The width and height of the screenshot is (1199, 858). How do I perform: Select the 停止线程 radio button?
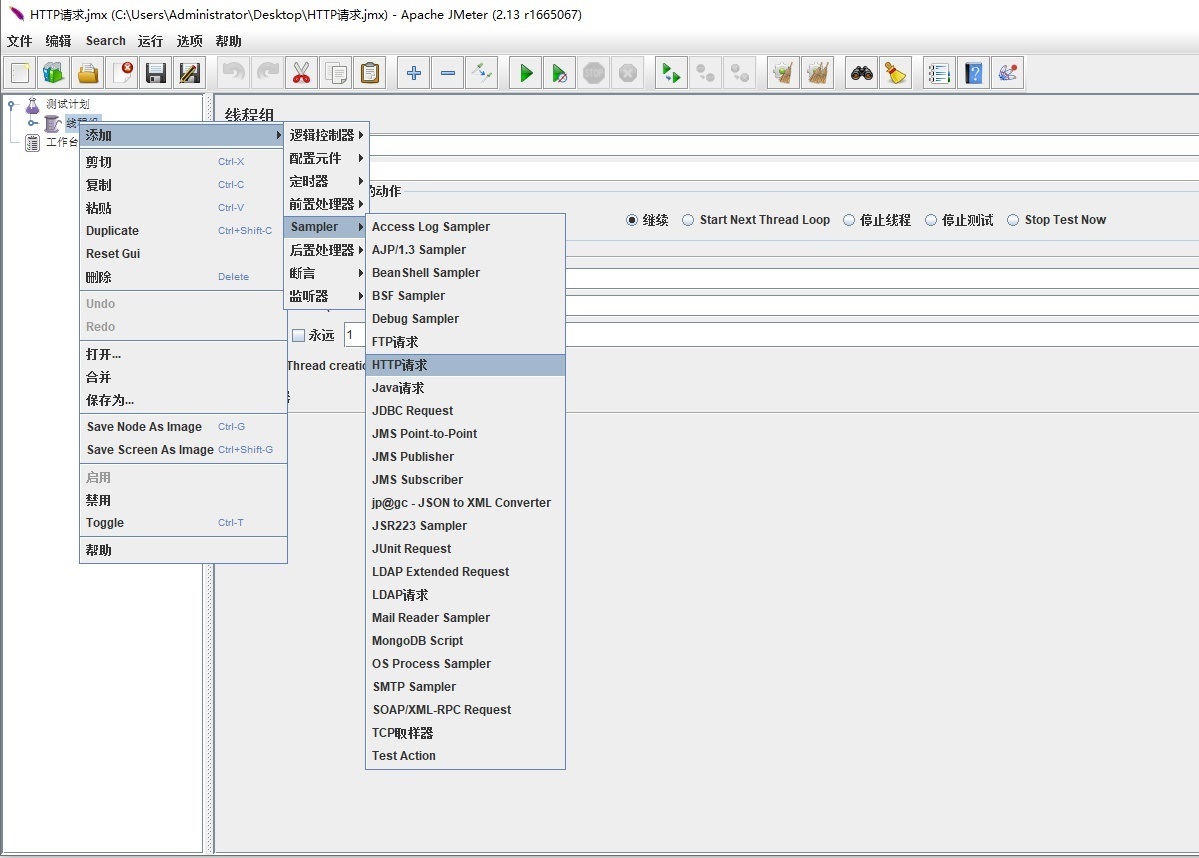pyautogui.click(x=849, y=220)
